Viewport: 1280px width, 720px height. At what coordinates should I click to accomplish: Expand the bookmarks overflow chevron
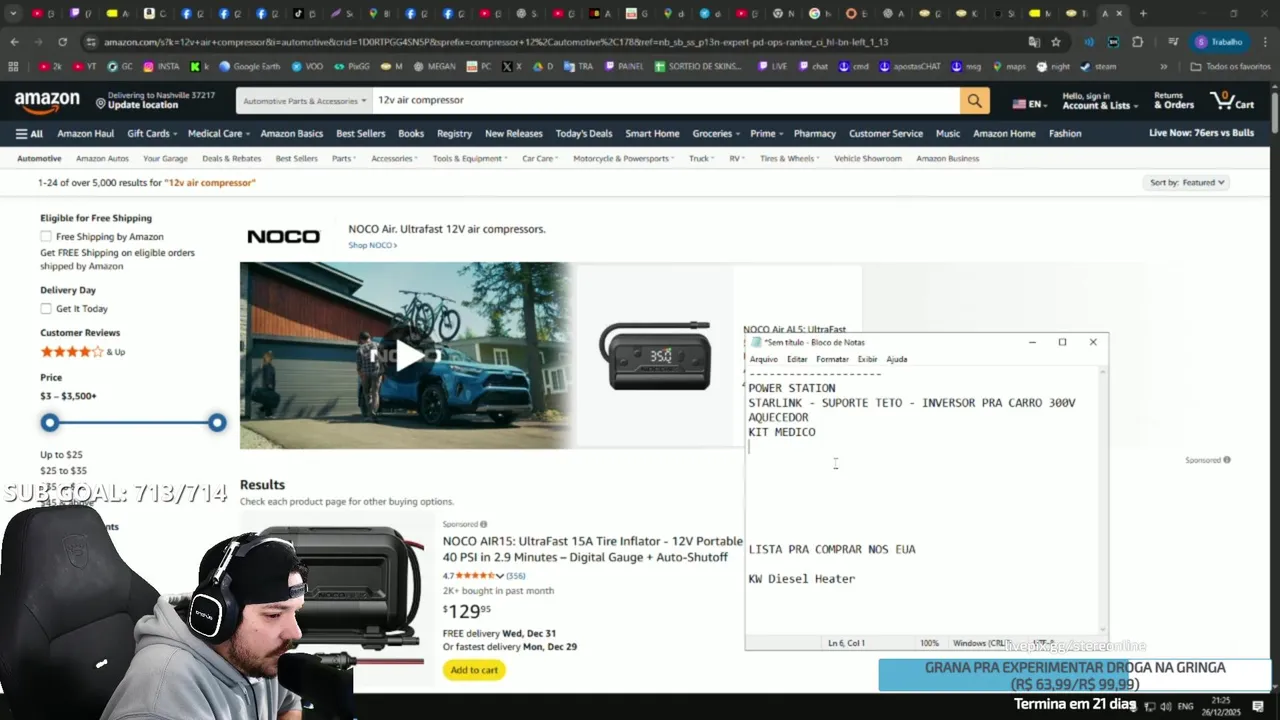click(1163, 66)
